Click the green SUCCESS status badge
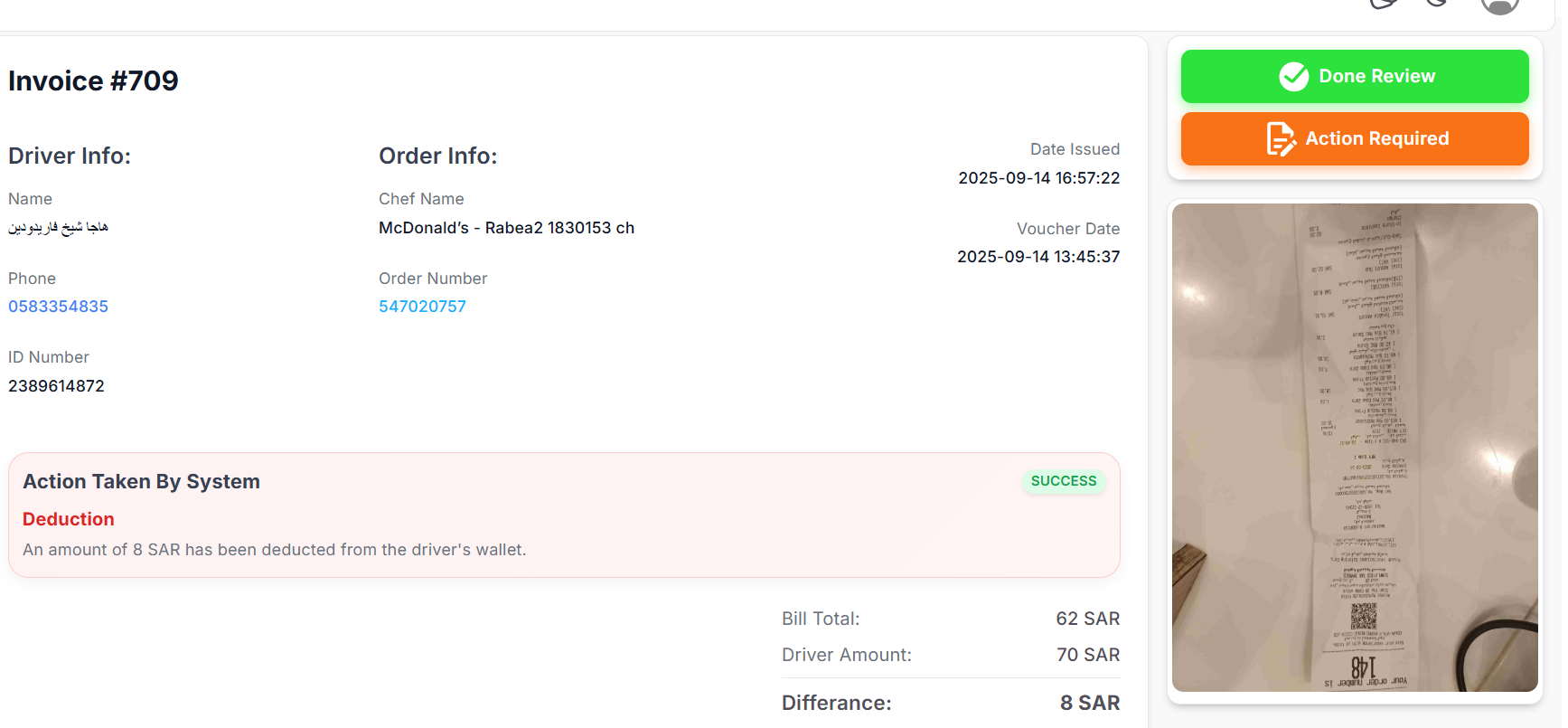This screenshot has width=1568, height=728. 1063,481
